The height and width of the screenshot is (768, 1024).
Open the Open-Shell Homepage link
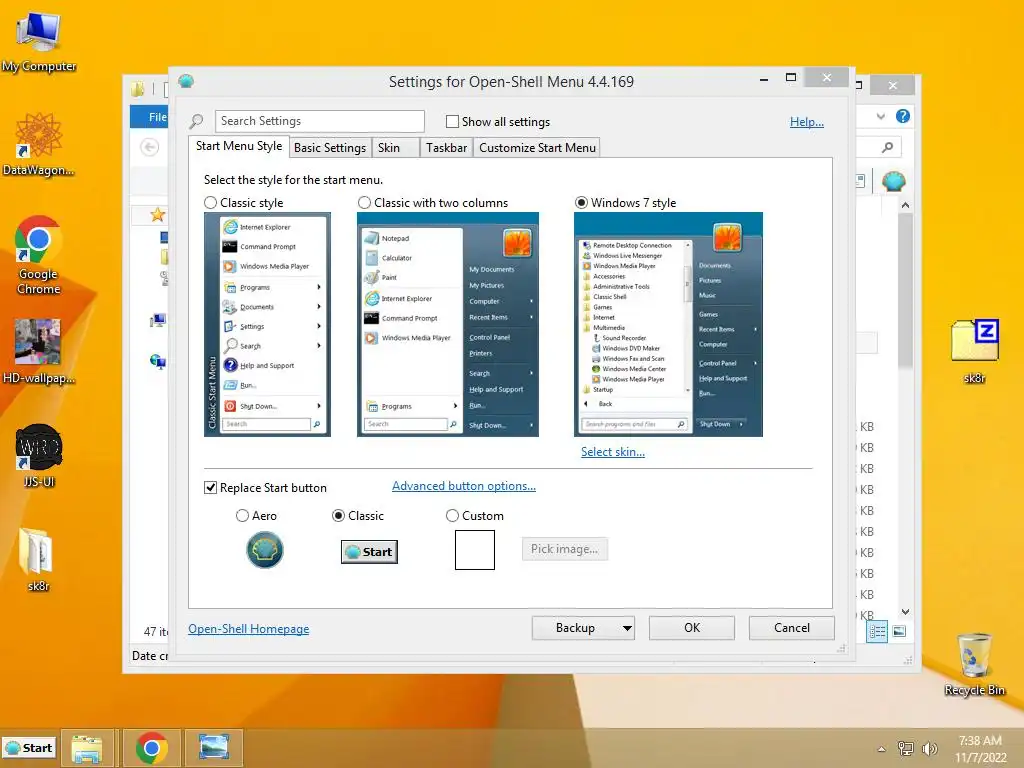coord(248,629)
